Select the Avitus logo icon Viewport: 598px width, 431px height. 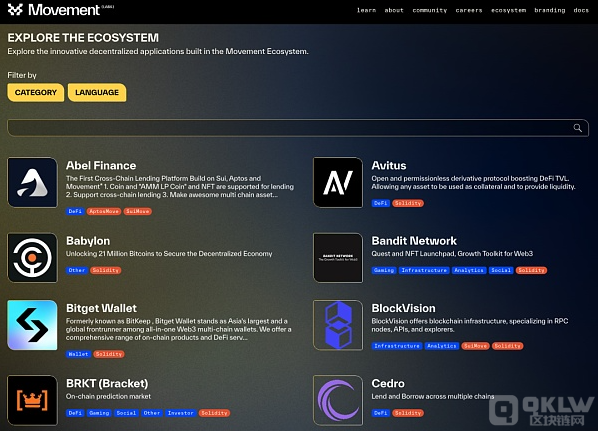click(338, 182)
